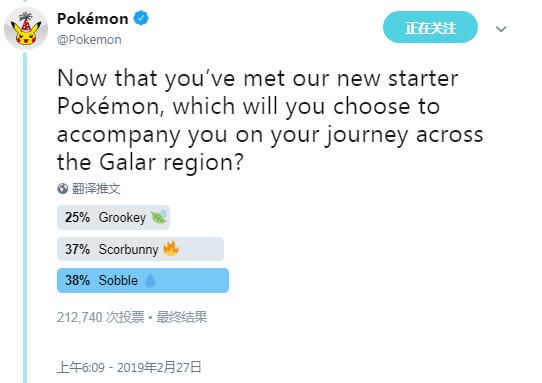Click the fire emoji next to Scorbunny
Image resolution: width=542 pixels, height=383 pixels.
point(171,249)
